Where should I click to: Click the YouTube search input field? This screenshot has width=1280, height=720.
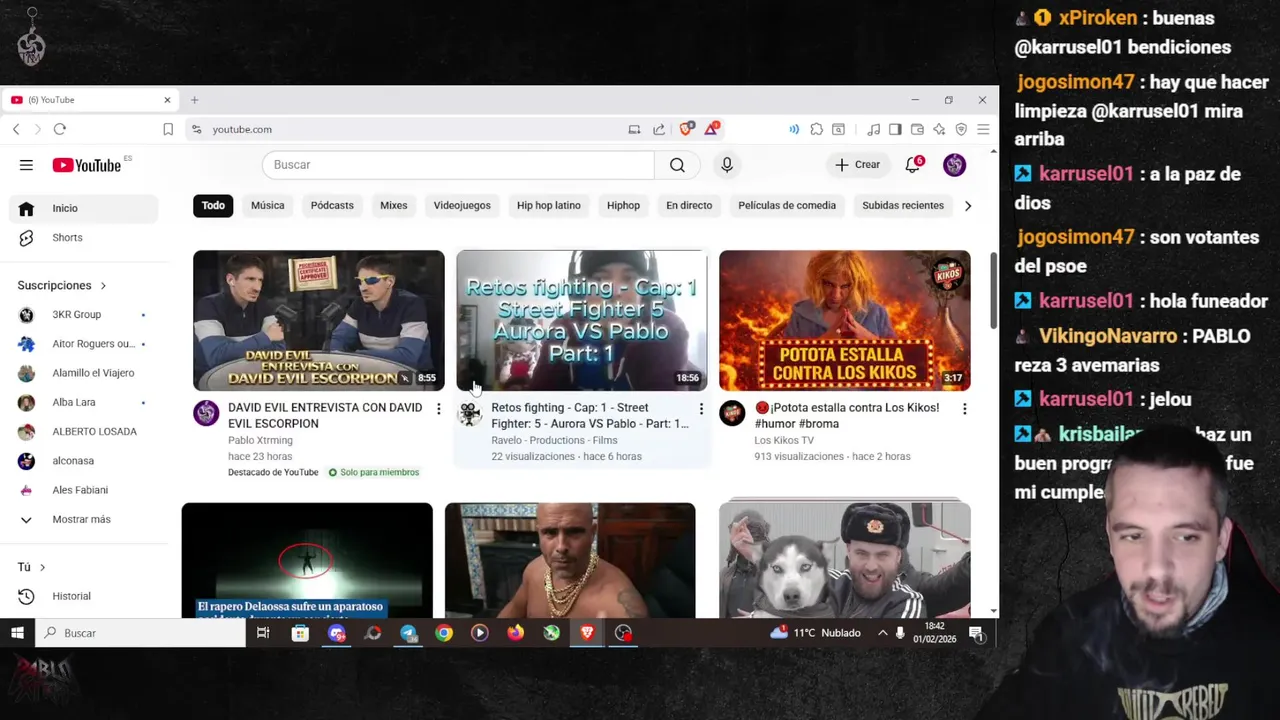(x=458, y=165)
